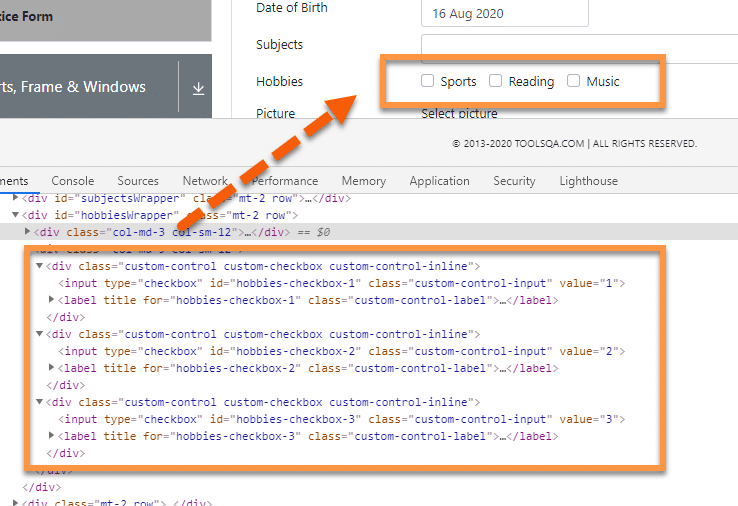Open the Application tab

[439, 181]
